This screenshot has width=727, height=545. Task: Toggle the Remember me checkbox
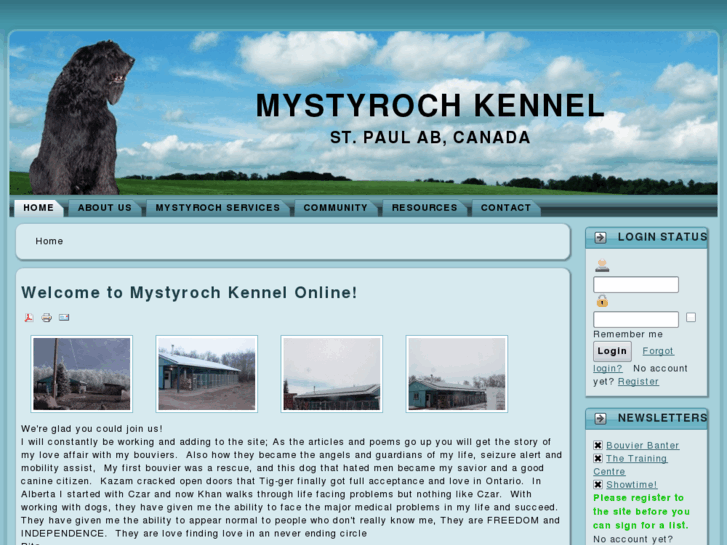click(x=691, y=317)
